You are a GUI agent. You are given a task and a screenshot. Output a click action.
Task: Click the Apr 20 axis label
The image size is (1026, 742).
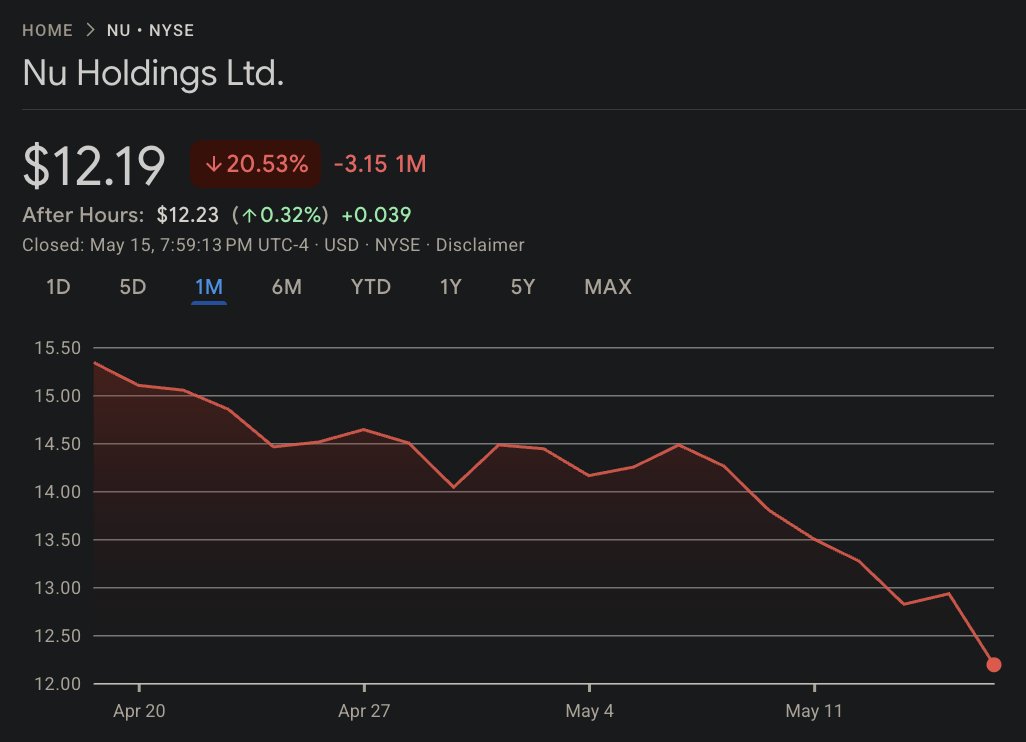click(x=139, y=711)
